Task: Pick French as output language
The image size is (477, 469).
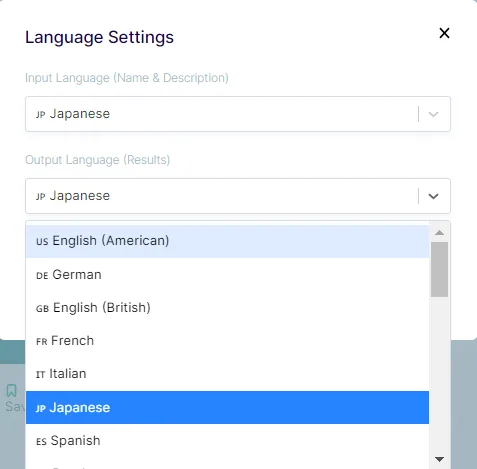Action: [x=227, y=341]
